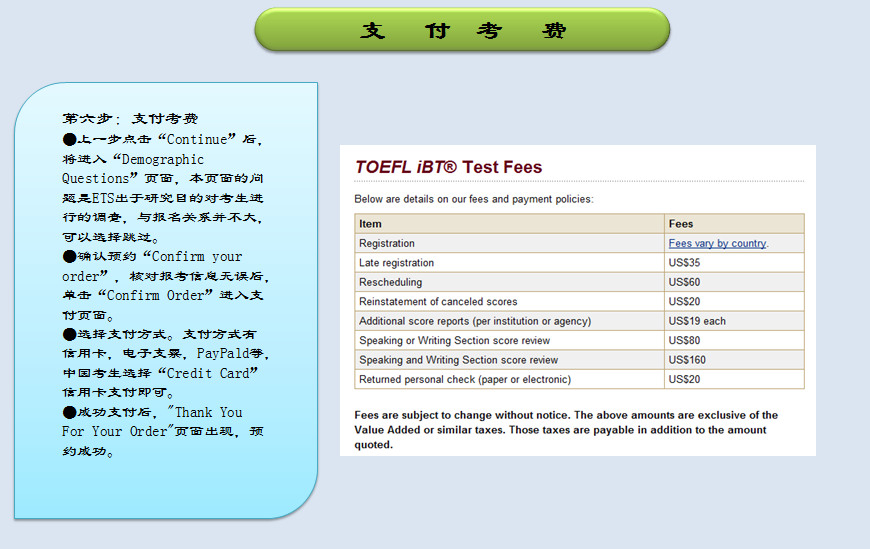Click the 'Returned personal check' row label

465,380
